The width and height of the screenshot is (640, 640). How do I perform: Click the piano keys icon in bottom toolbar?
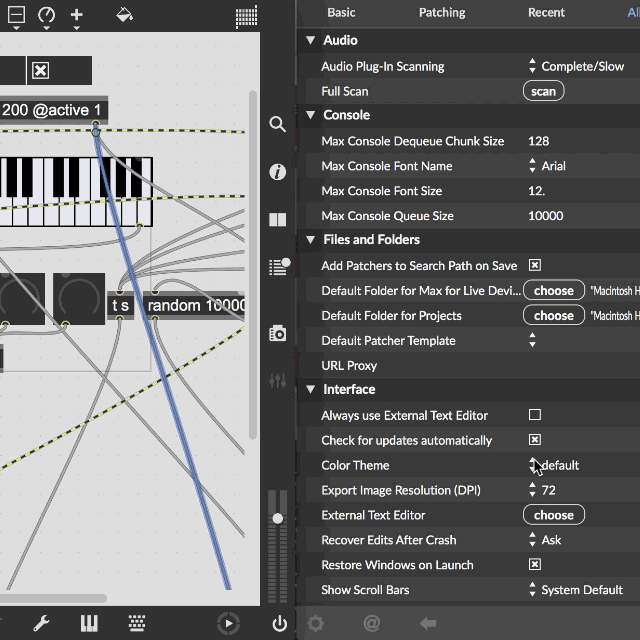[x=90, y=623]
